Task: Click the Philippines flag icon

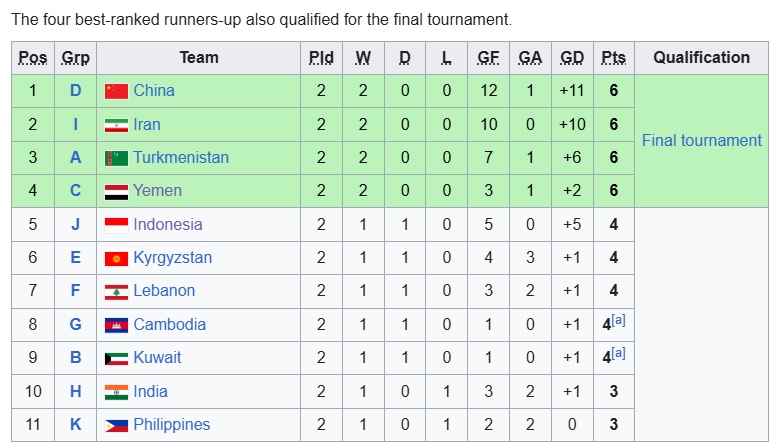Action: click(117, 425)
